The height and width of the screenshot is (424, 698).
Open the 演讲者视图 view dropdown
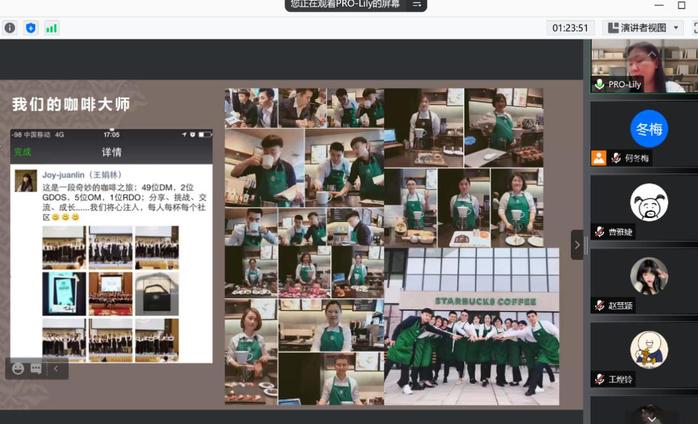click(645, 28)
